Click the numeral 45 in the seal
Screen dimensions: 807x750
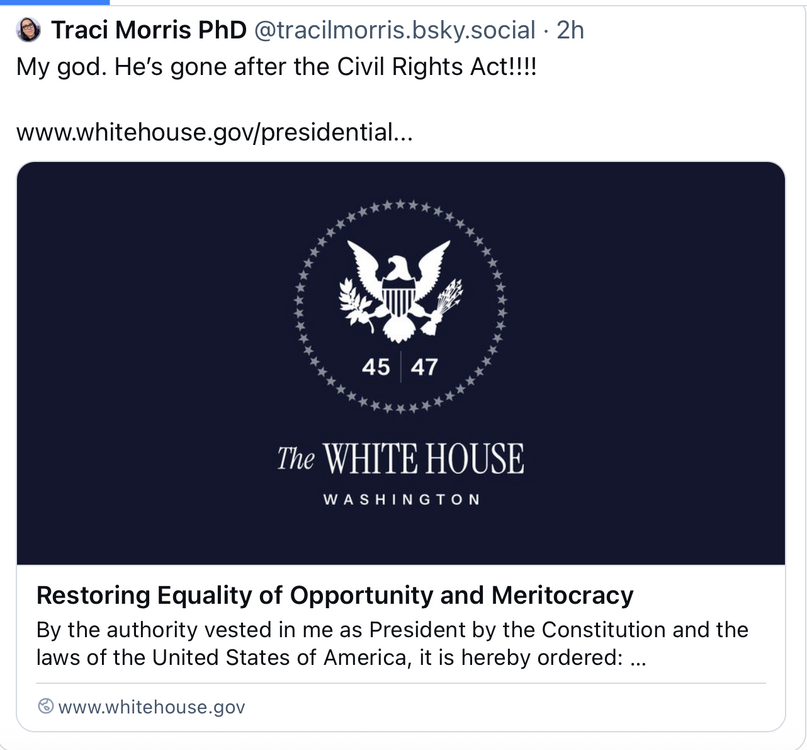click(376, 367)
